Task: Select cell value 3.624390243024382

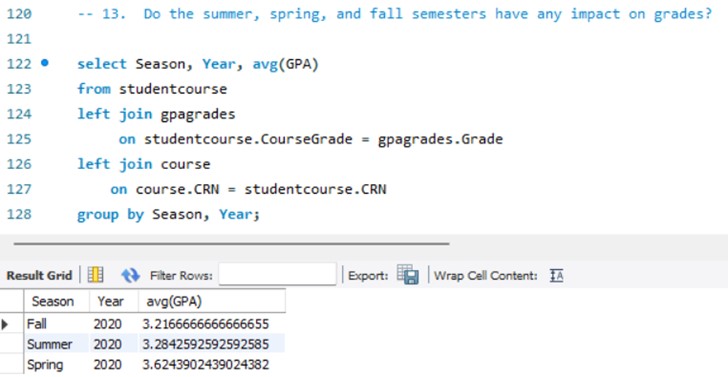Action: (212, 364)
